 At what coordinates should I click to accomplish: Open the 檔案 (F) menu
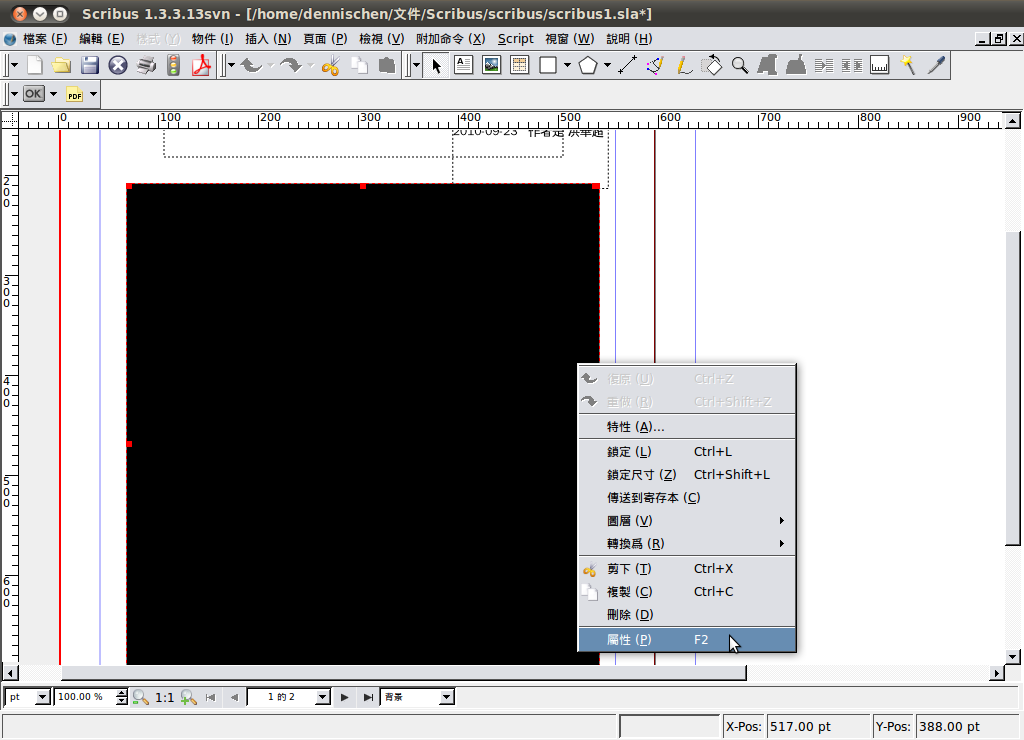(x=45, y=39)
